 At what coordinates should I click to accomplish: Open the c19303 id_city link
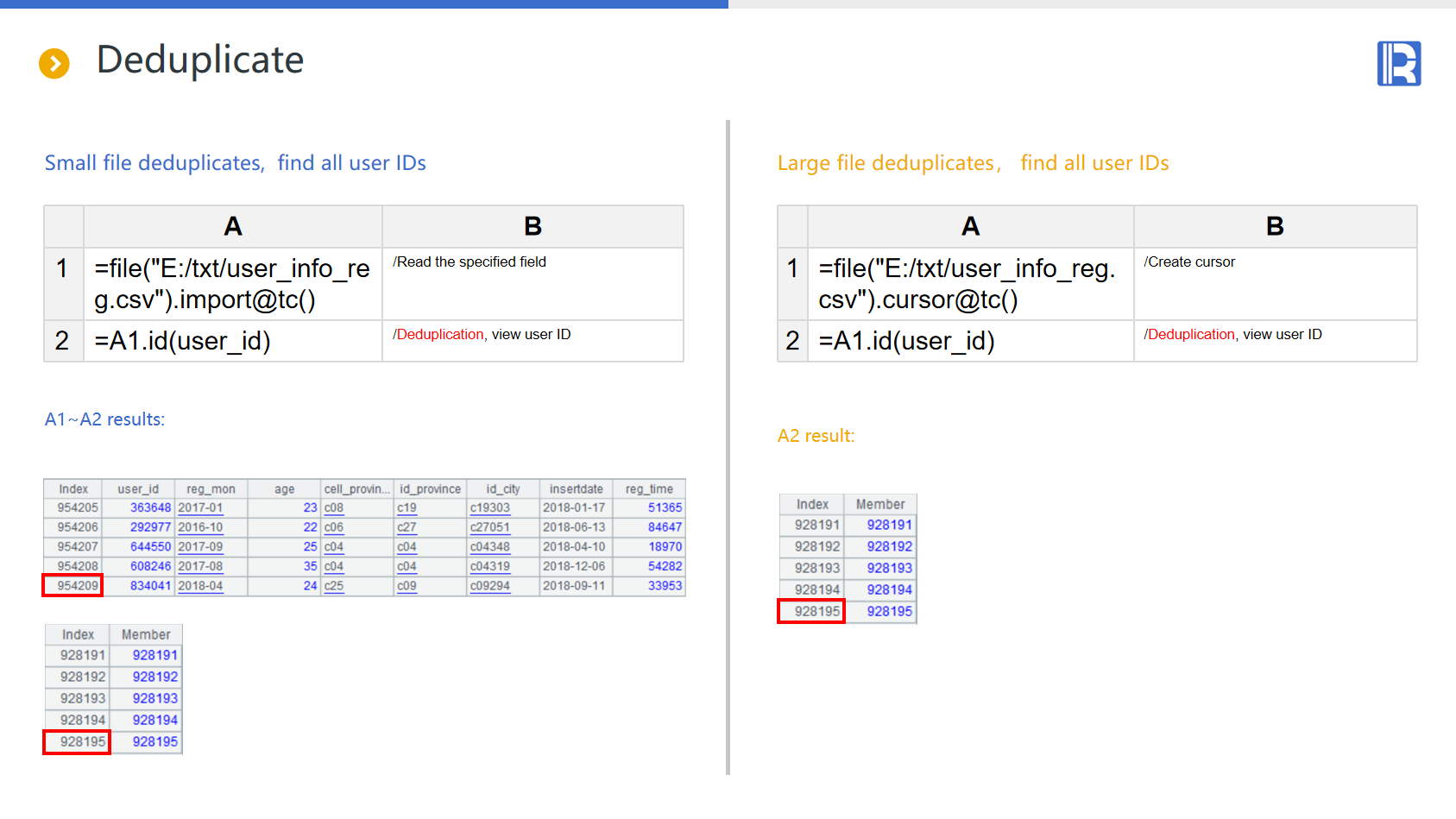coord(489,508)
